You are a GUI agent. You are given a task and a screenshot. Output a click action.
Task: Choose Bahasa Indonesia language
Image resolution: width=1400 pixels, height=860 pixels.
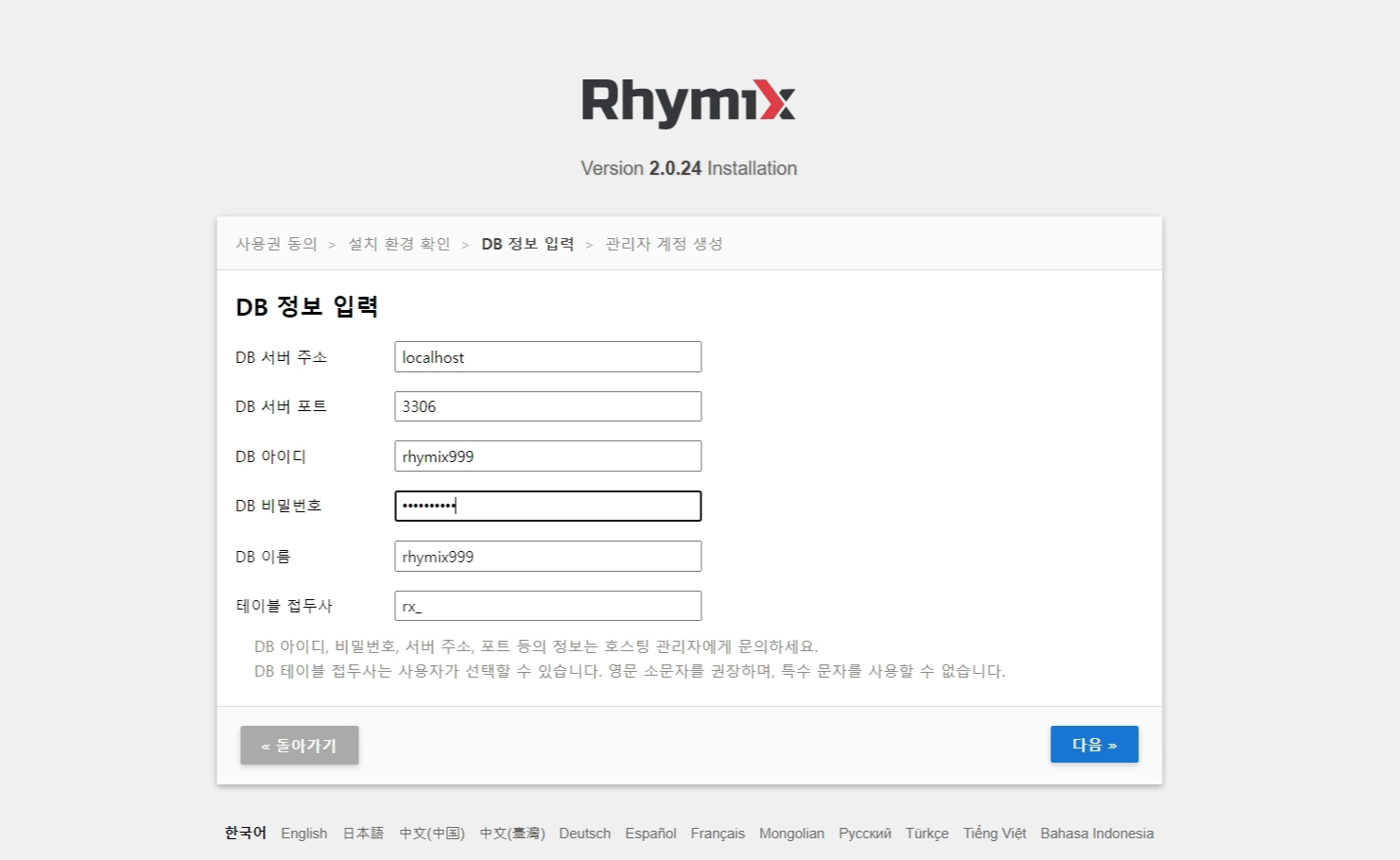[x=1098, y=834]
